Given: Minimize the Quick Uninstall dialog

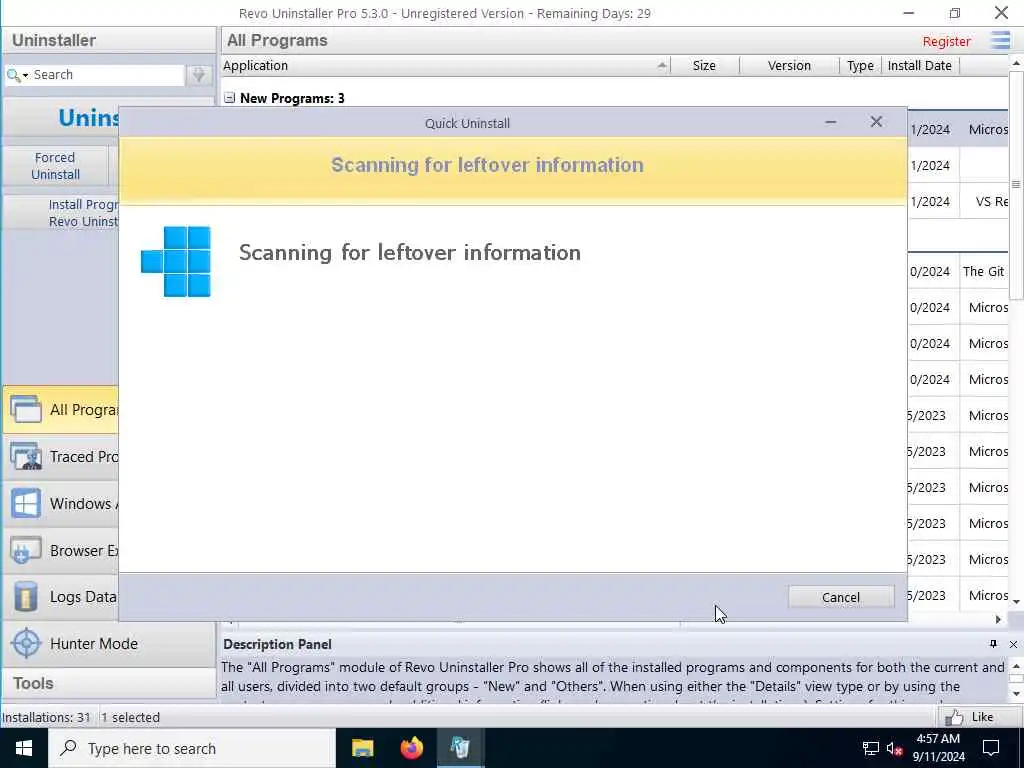Looking at the screenshot, I should tap(830, 122).
